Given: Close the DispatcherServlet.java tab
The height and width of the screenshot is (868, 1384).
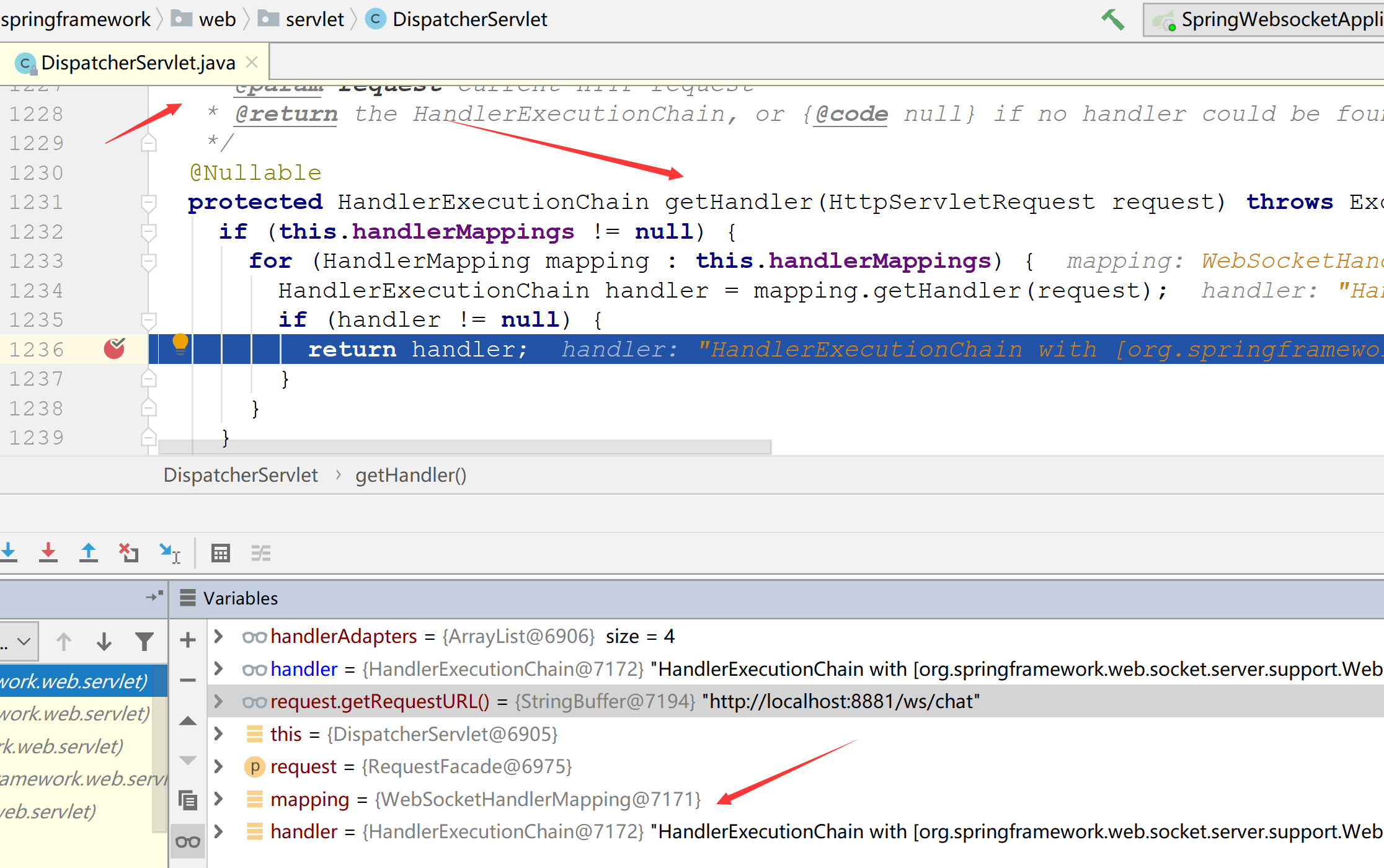Looking at the screenshot, I should coord(252,62).
